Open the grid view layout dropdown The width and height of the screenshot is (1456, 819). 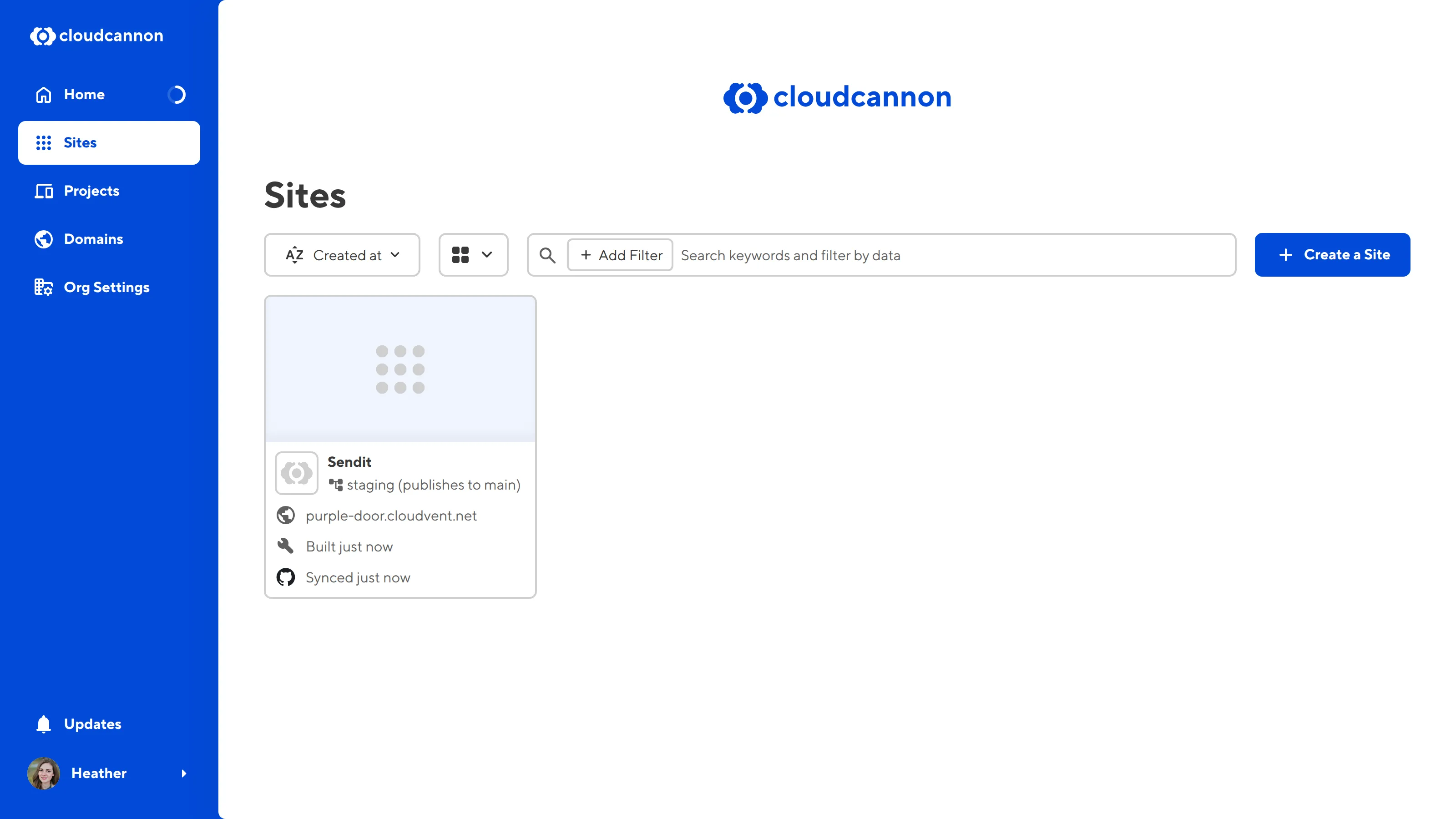473,255
